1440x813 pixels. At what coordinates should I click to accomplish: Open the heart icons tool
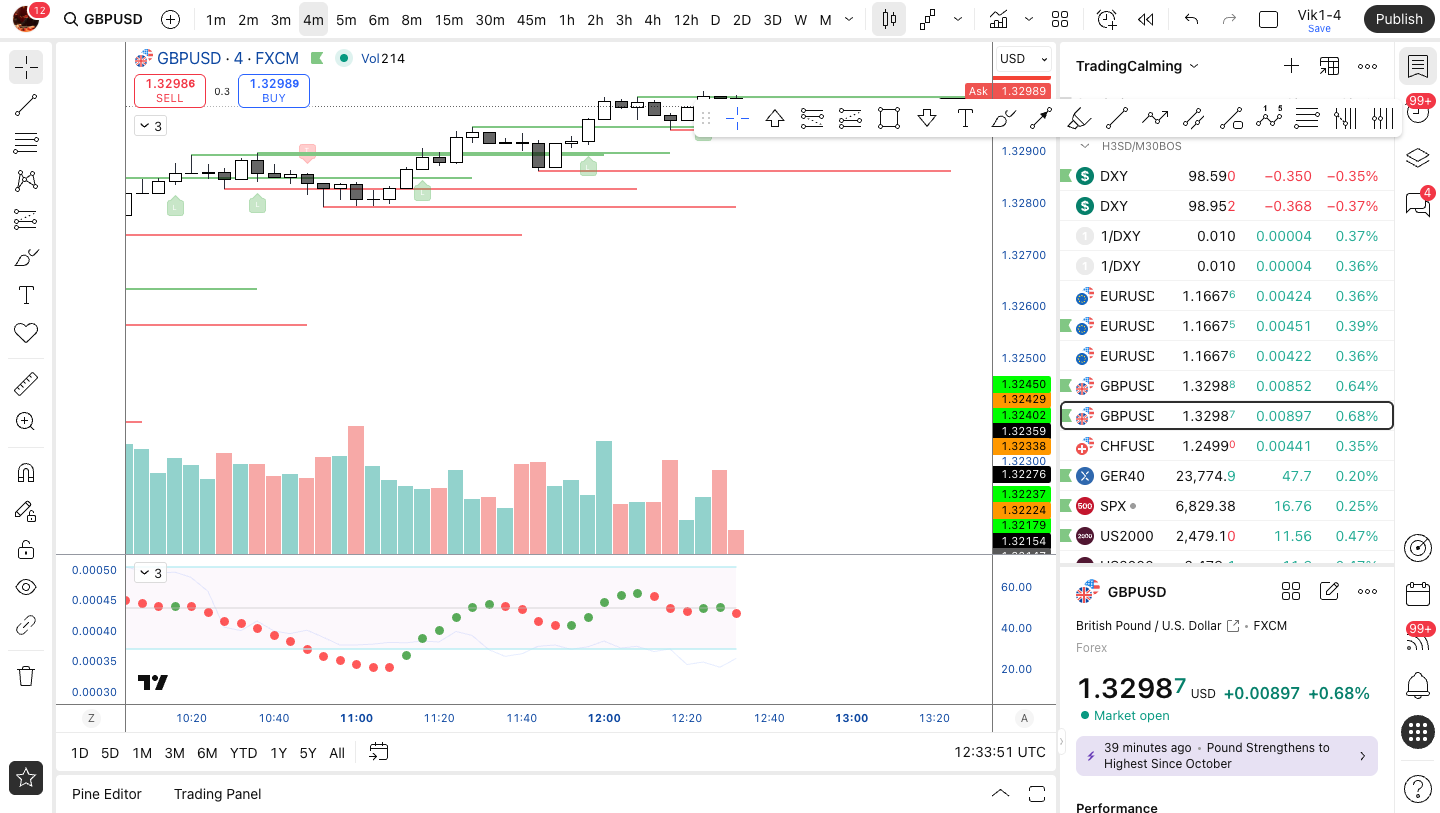click(26, 333)
